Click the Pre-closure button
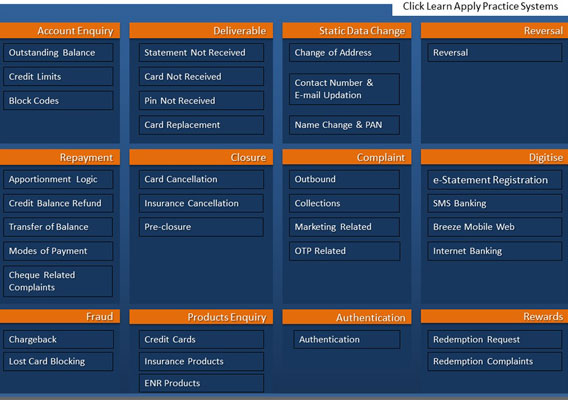Viewport: 568px width, 400px height. [201, 227]
